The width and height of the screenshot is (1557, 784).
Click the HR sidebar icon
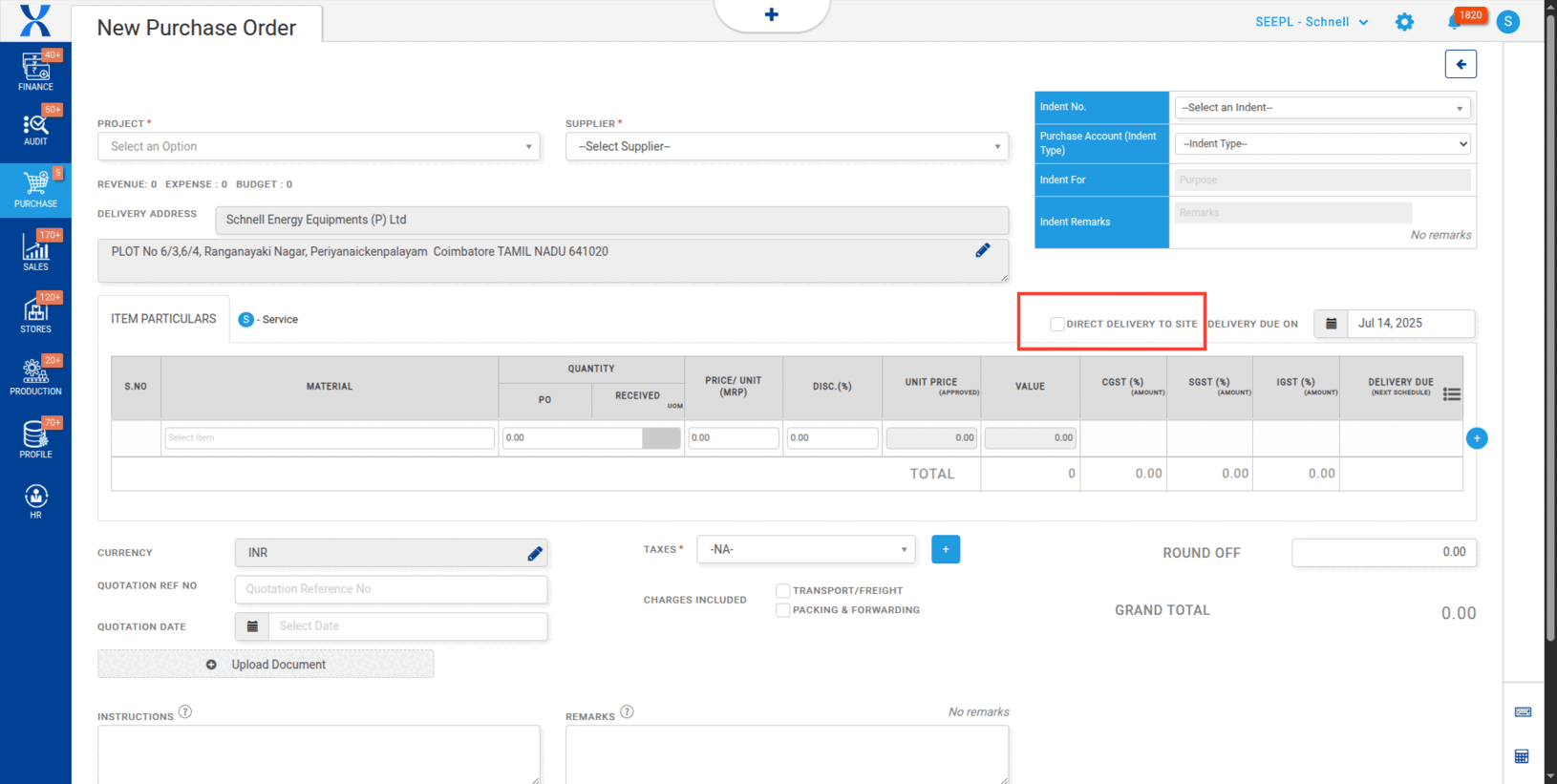click(x=35, y=500)
